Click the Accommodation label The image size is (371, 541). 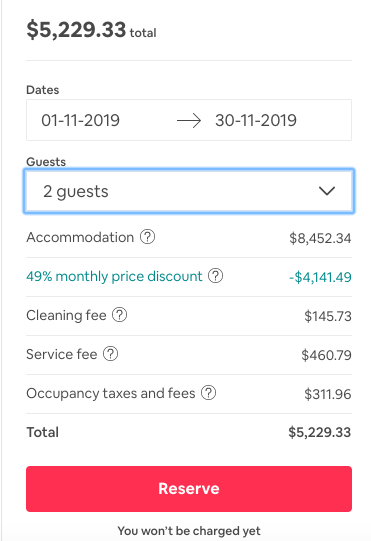pos(80,237)
